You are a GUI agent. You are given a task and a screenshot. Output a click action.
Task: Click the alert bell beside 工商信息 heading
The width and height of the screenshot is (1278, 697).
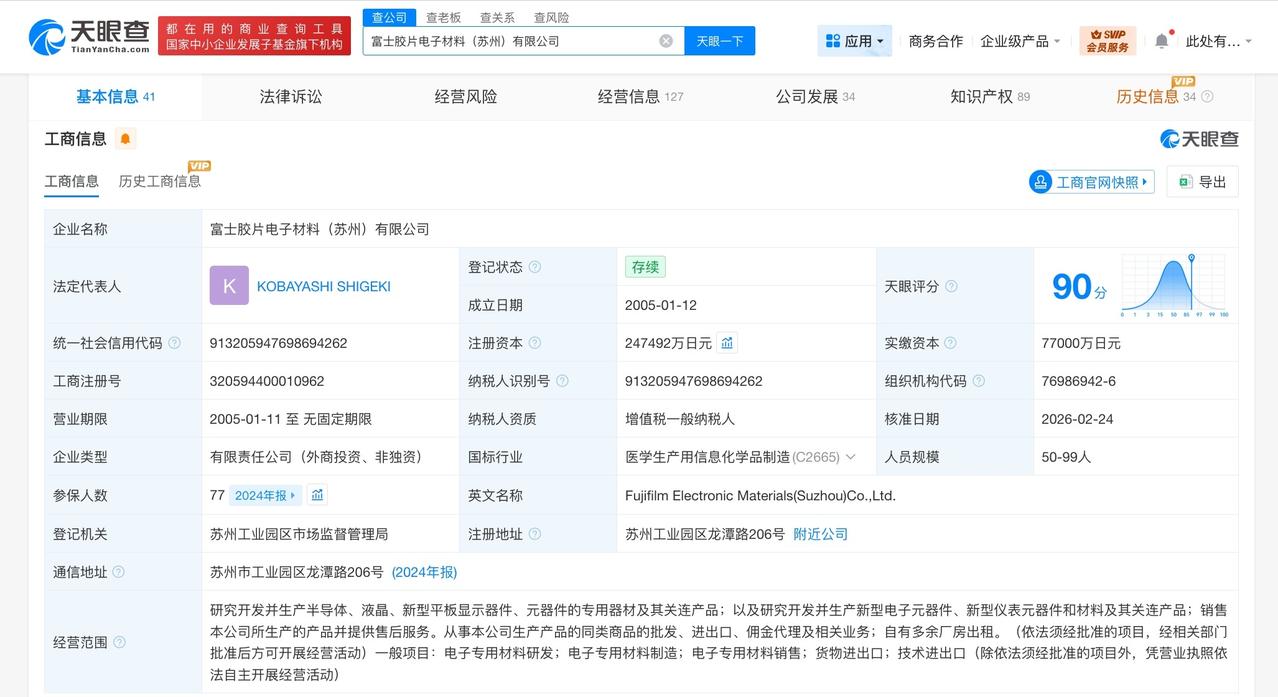tap(124, 138)
